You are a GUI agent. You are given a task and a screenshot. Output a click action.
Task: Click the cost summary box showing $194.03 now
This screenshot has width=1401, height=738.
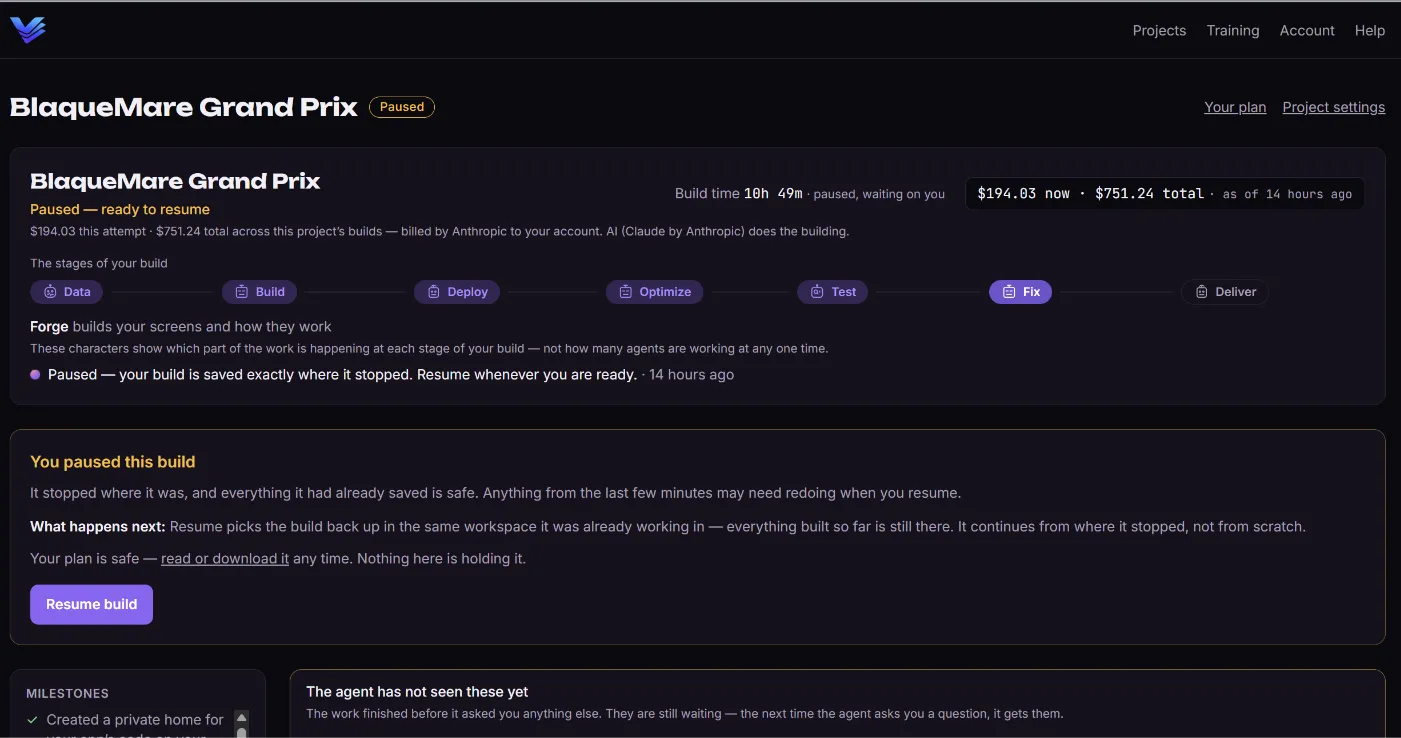[x=1164, y=194]
